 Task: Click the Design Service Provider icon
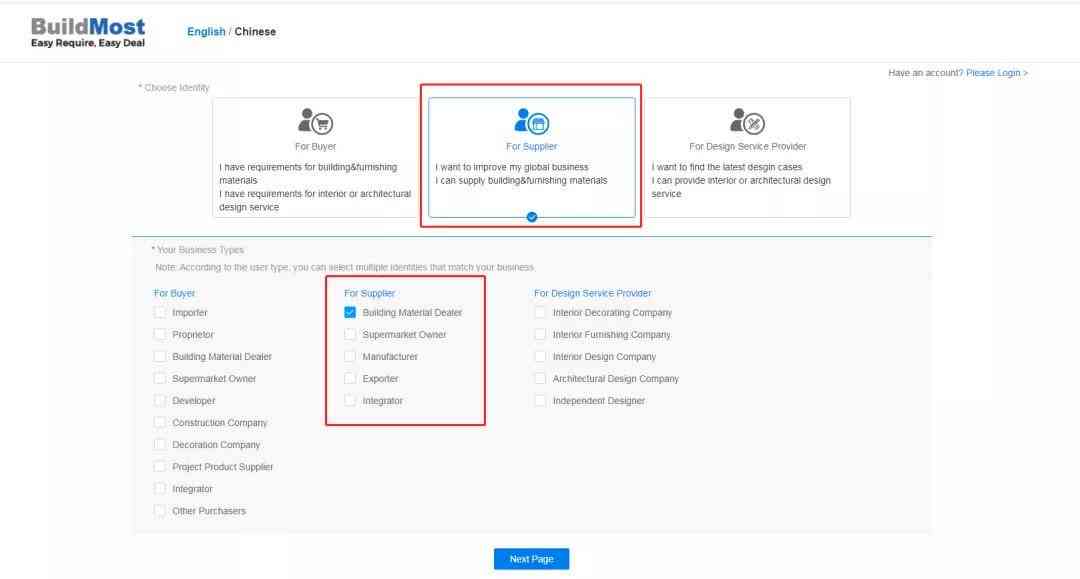click(x=747, y=121)
